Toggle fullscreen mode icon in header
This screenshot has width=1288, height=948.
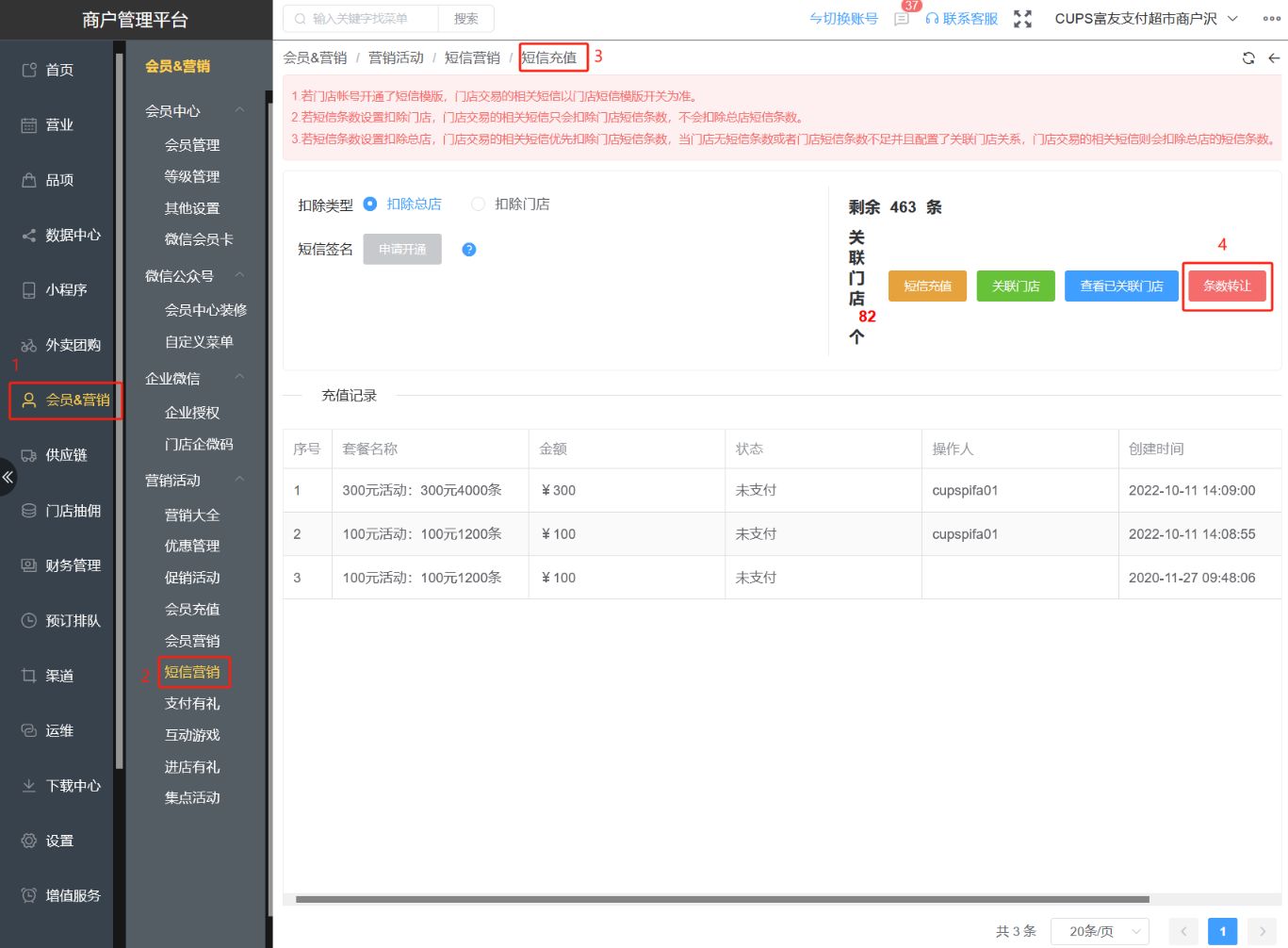(1022, 18)
